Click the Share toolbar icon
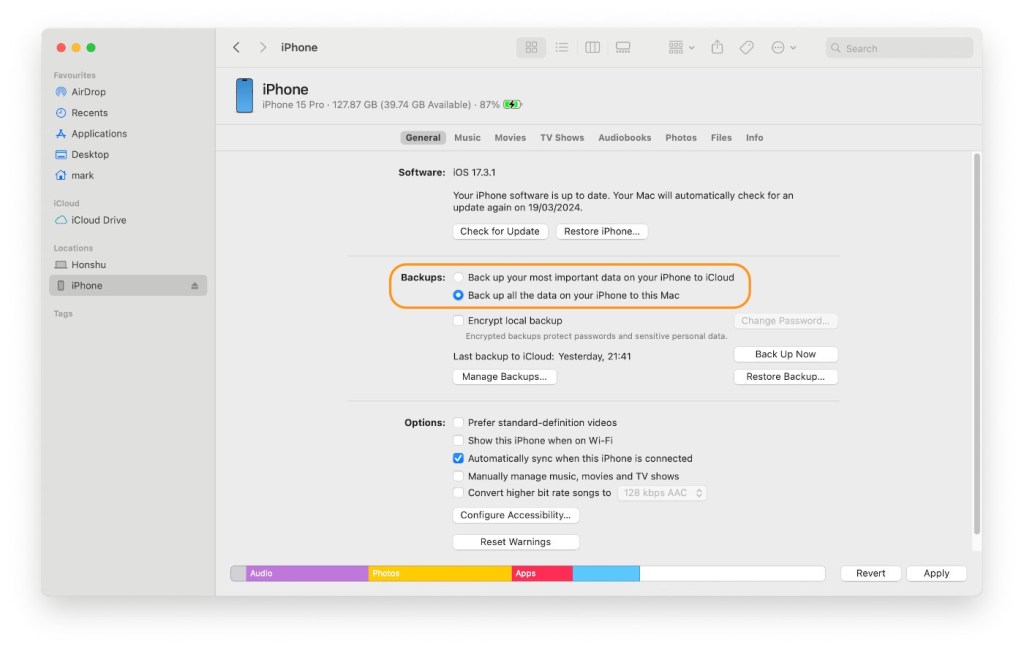The width and height of the screenshot is (1024, 651). pyautogui.click(x=717, y=47)
